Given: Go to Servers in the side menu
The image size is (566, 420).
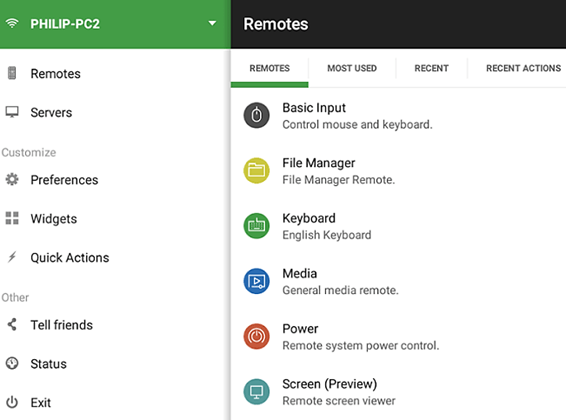Looking at the screenshot, I should click(x=51, y=113).
